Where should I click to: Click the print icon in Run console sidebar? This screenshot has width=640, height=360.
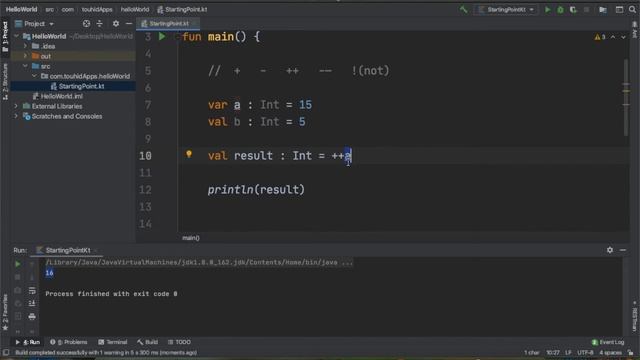[32, 316]
